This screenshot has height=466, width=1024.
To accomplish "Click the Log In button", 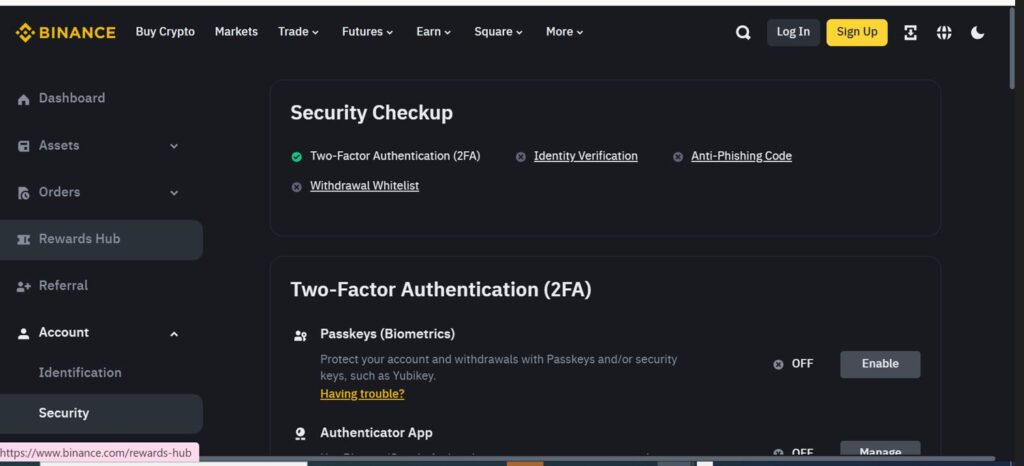I will coord(793,33).
